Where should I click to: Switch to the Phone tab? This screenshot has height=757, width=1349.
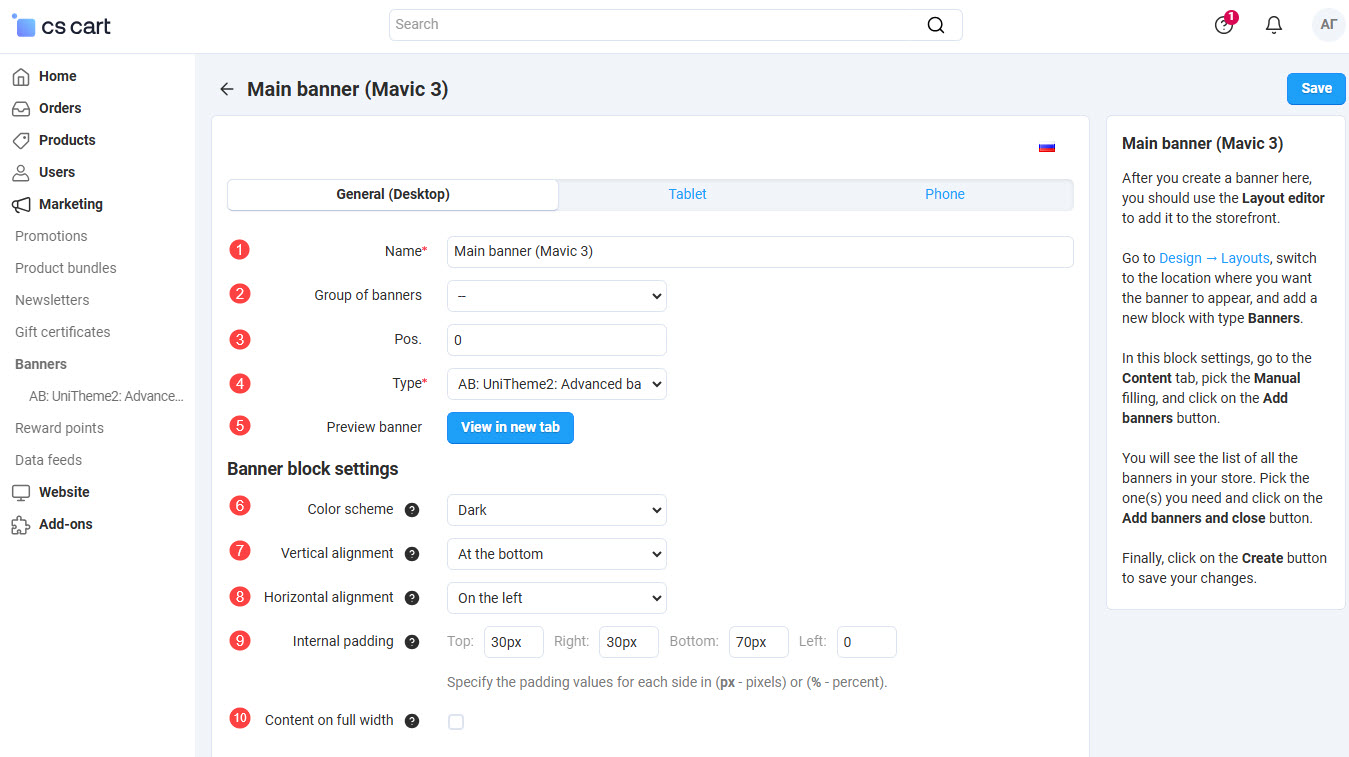[x=945, y=194]
